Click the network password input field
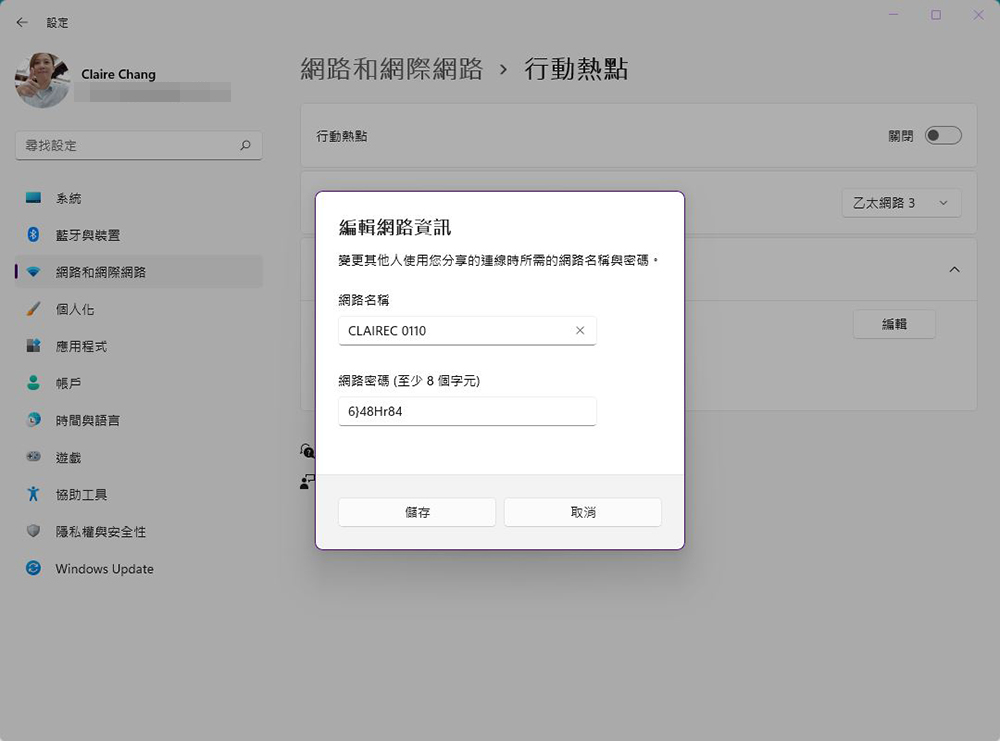This screenshot has height=741, width=1000. pos(467,411)
